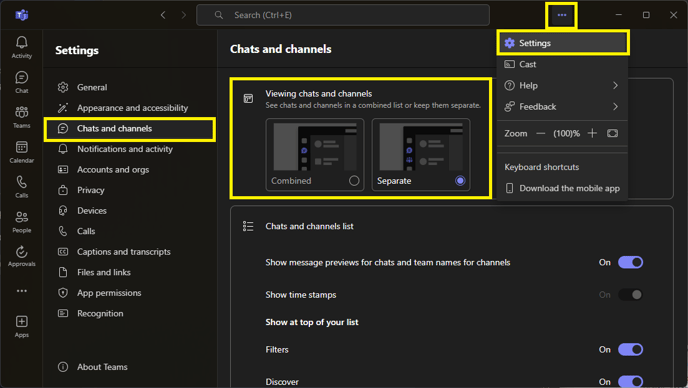Image resolution: width=688 pixels, height=388 pixels.
Task: Select the Combined view radio button
Action: pos(354,180)
